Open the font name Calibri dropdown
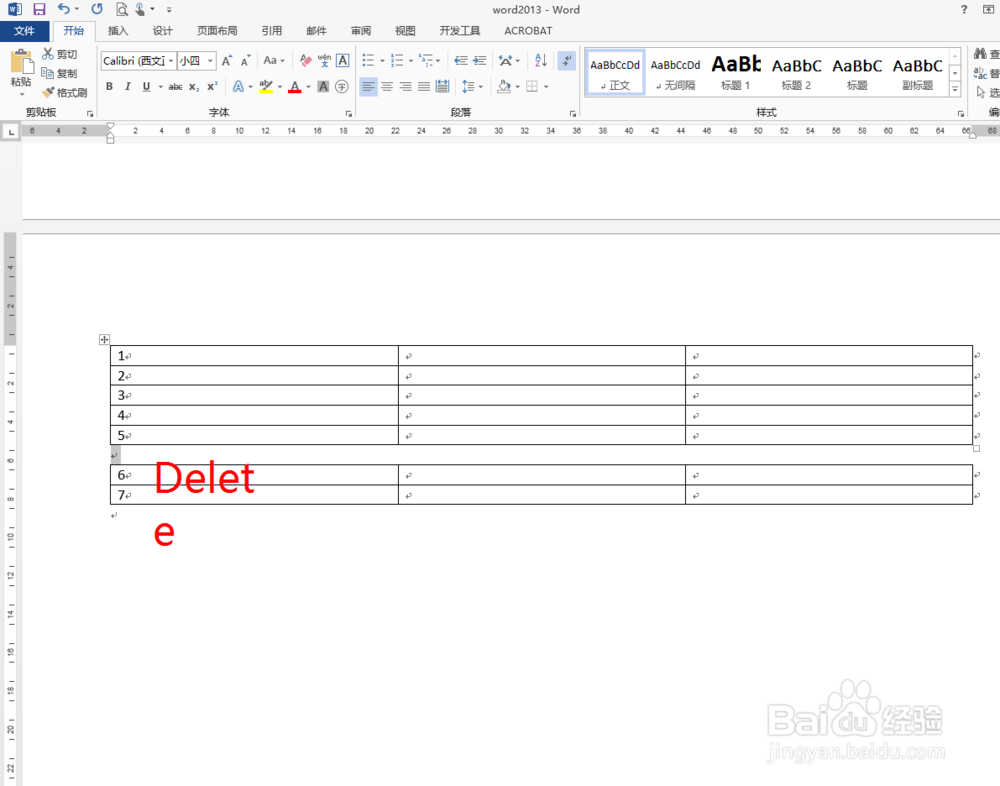Viewport: 1000px width, 786px height. click(x=171, y=61)
